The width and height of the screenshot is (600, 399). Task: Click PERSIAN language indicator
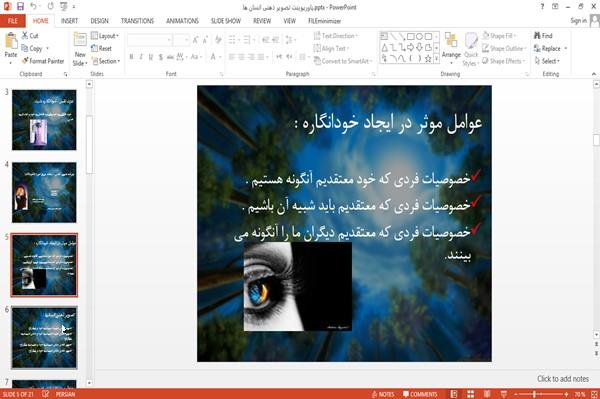[65, 394]
